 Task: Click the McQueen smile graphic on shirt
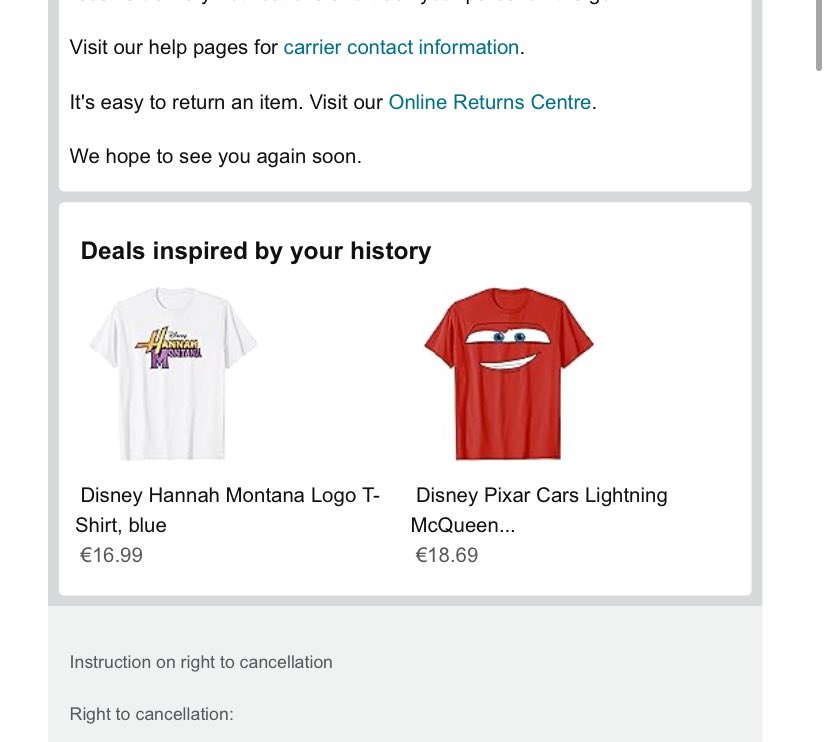508,363
